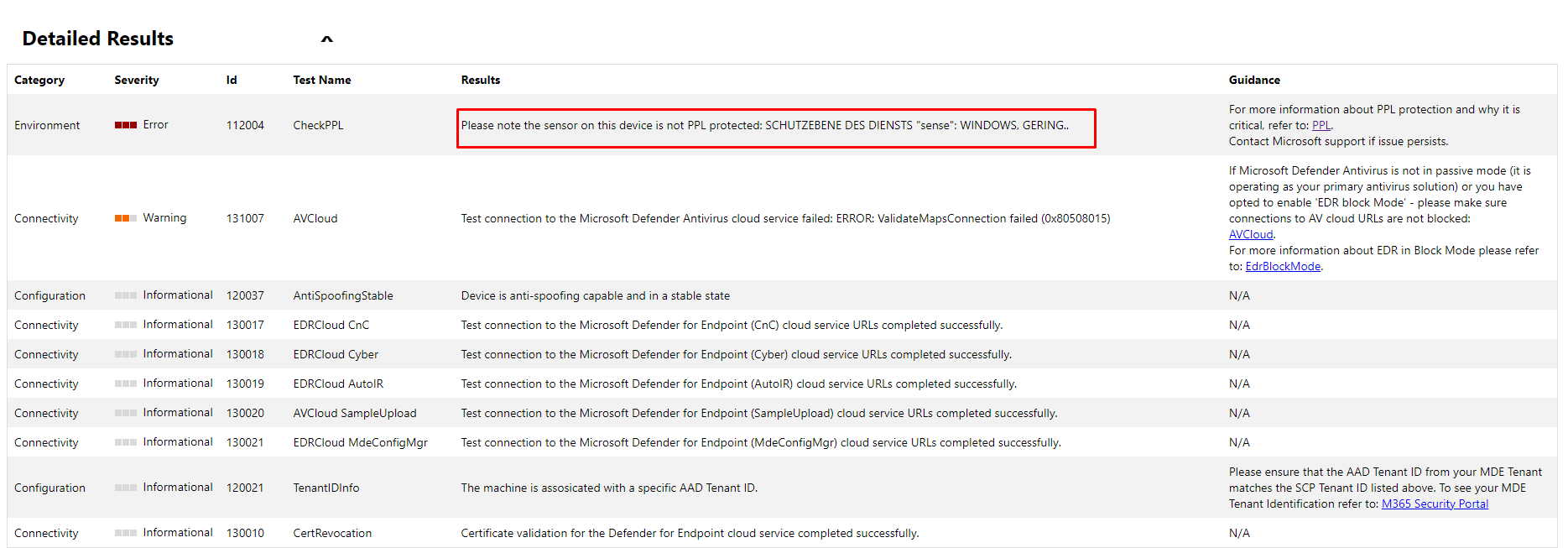1568x548 pixels.
Task: Select the AntiSpoofingStable test name
Action: pos(343,295)
